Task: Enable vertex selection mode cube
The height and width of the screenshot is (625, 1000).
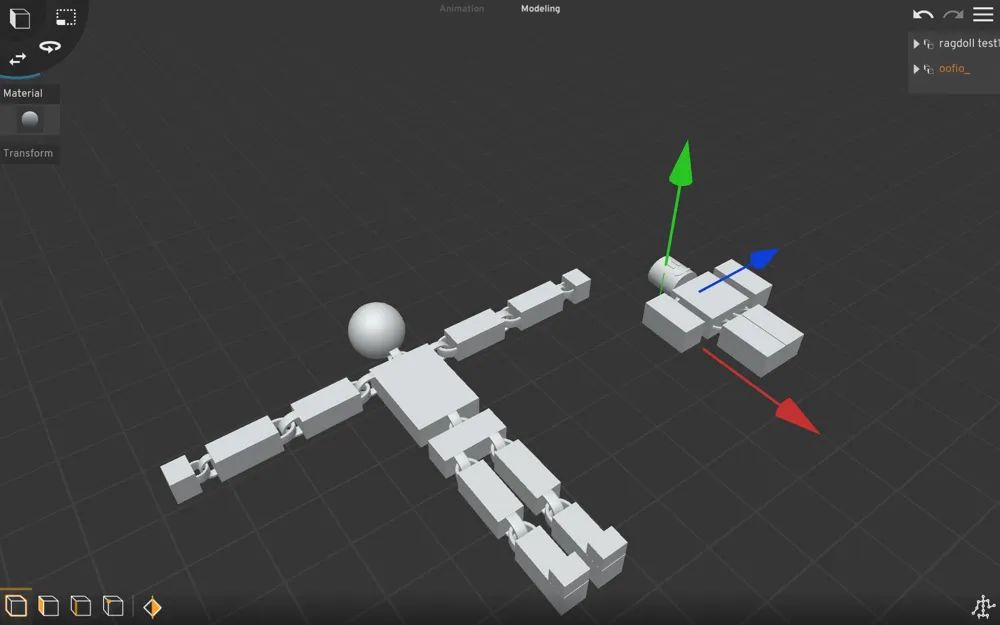Action: coord(113,605)
